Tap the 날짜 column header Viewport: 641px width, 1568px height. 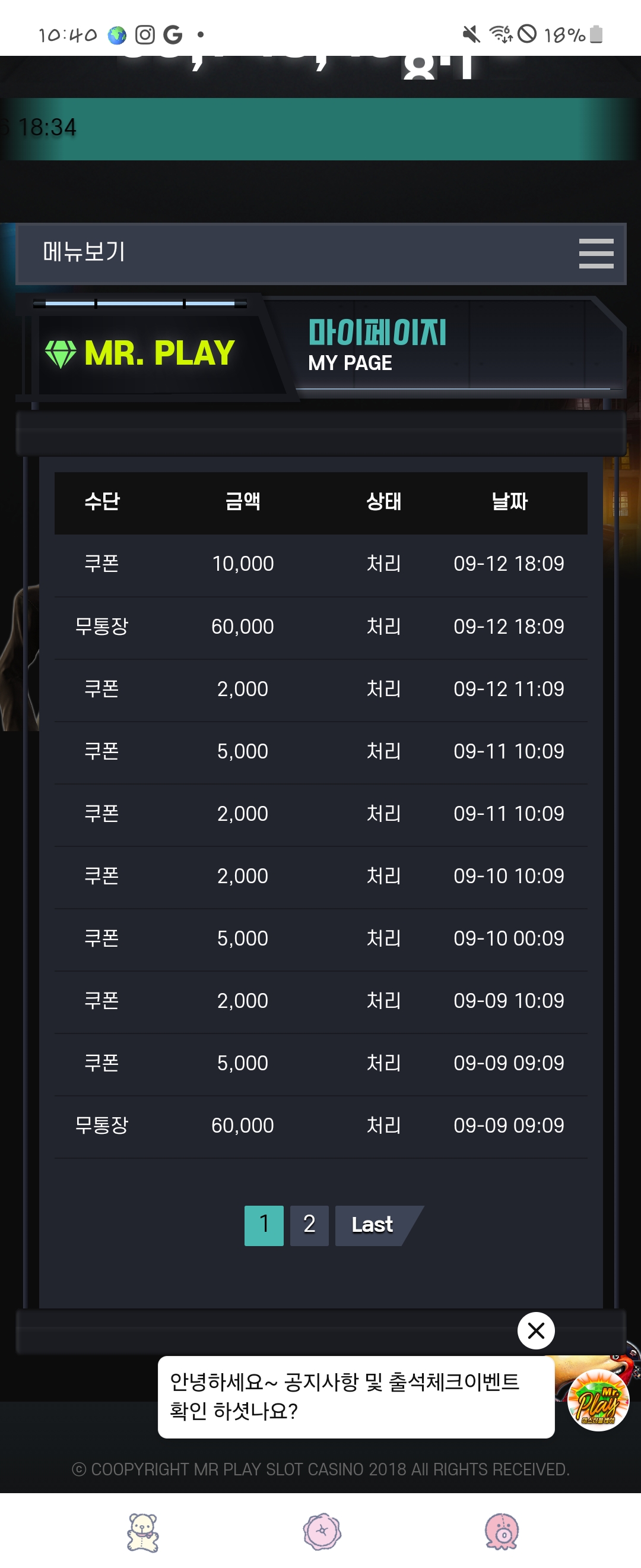[x=509, y=502]
